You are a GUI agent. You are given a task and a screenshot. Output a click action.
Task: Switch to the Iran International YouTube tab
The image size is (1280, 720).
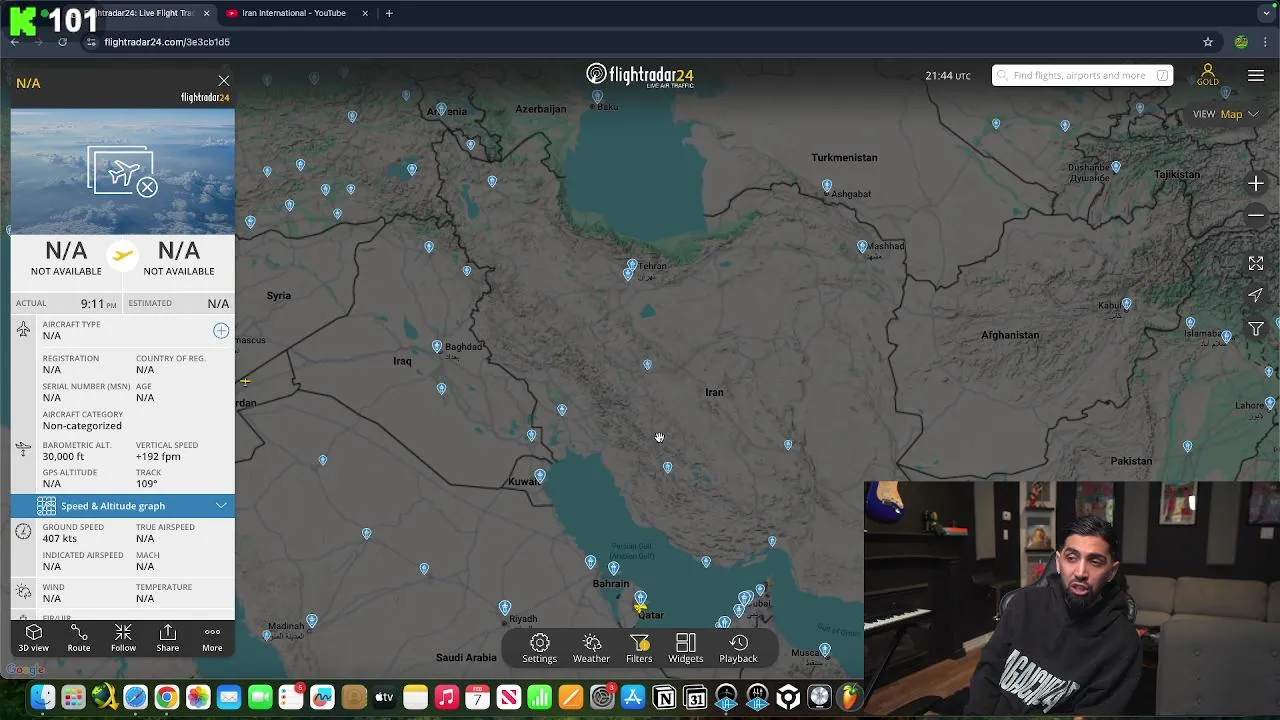coord(294,13)
